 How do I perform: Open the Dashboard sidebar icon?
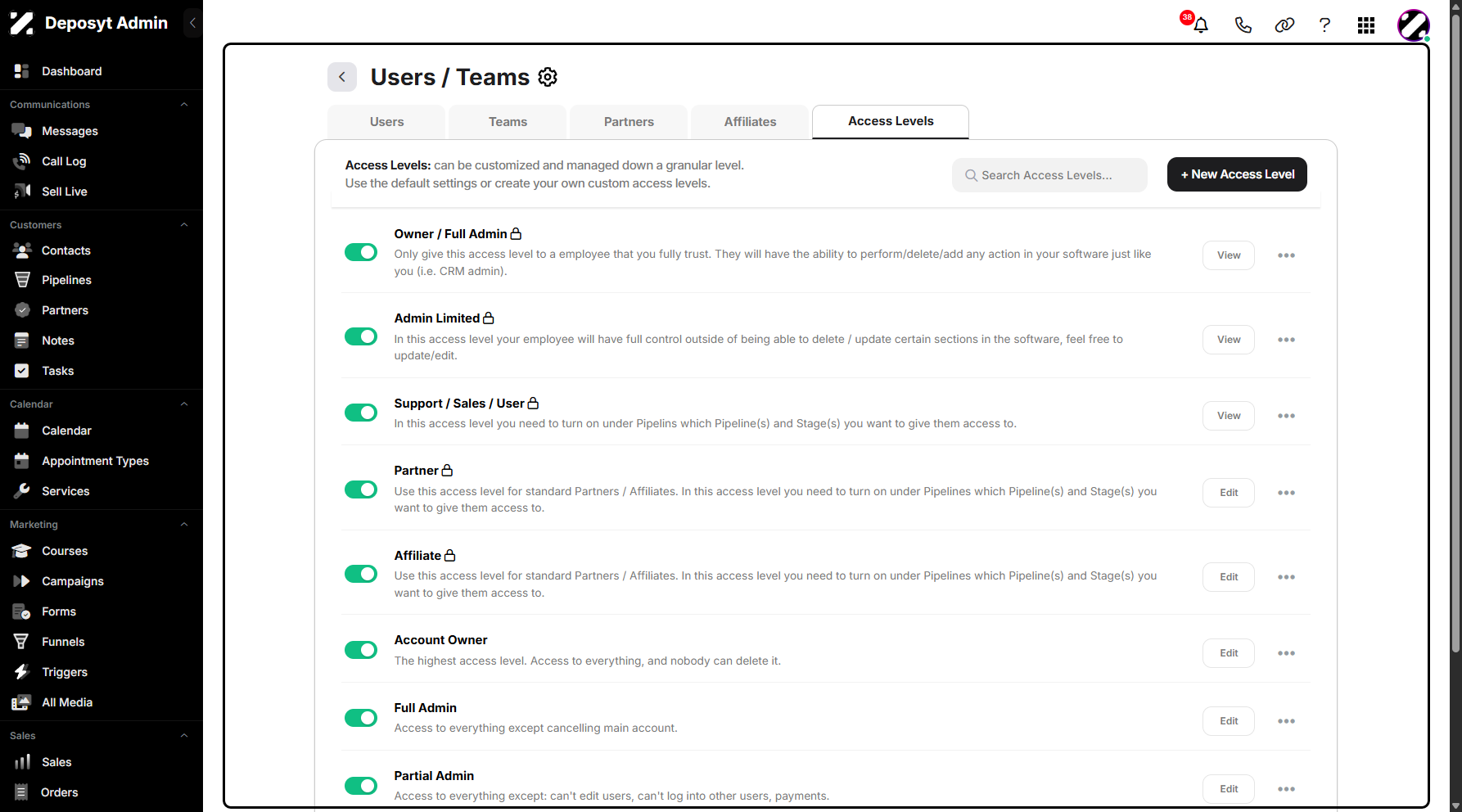[22, 71]
